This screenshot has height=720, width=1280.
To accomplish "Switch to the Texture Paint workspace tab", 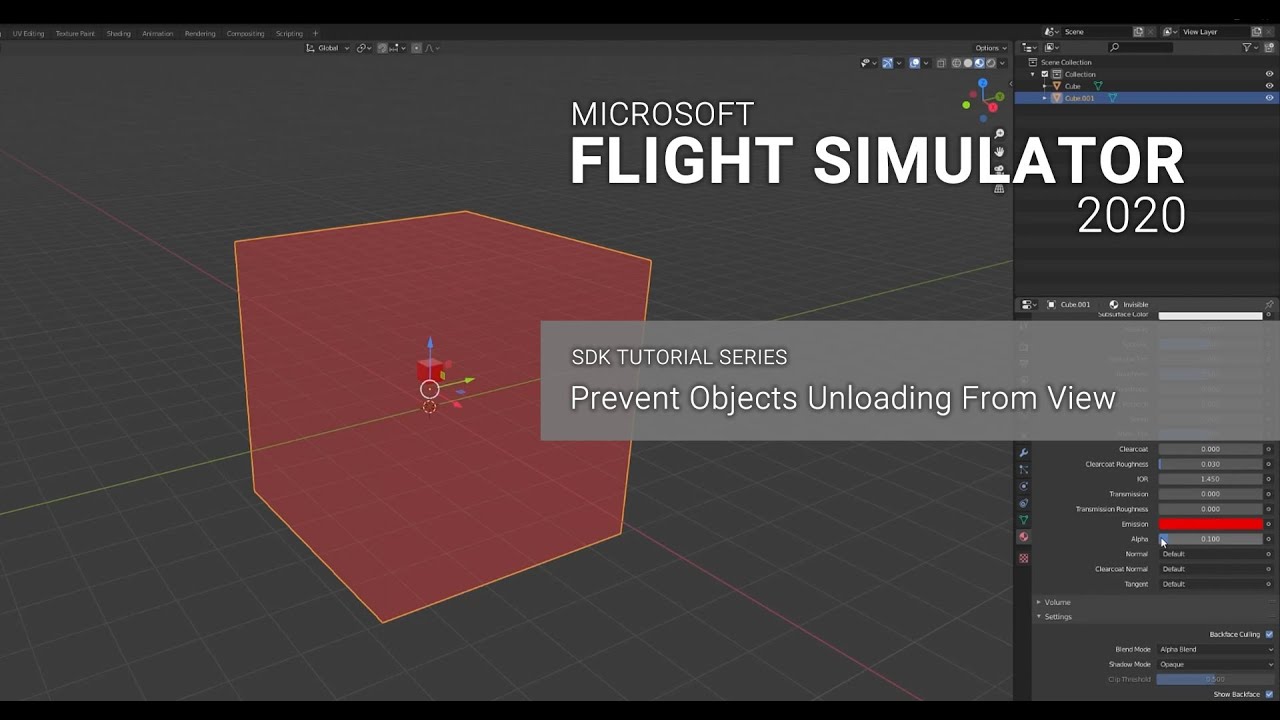I will pos(75,33).
